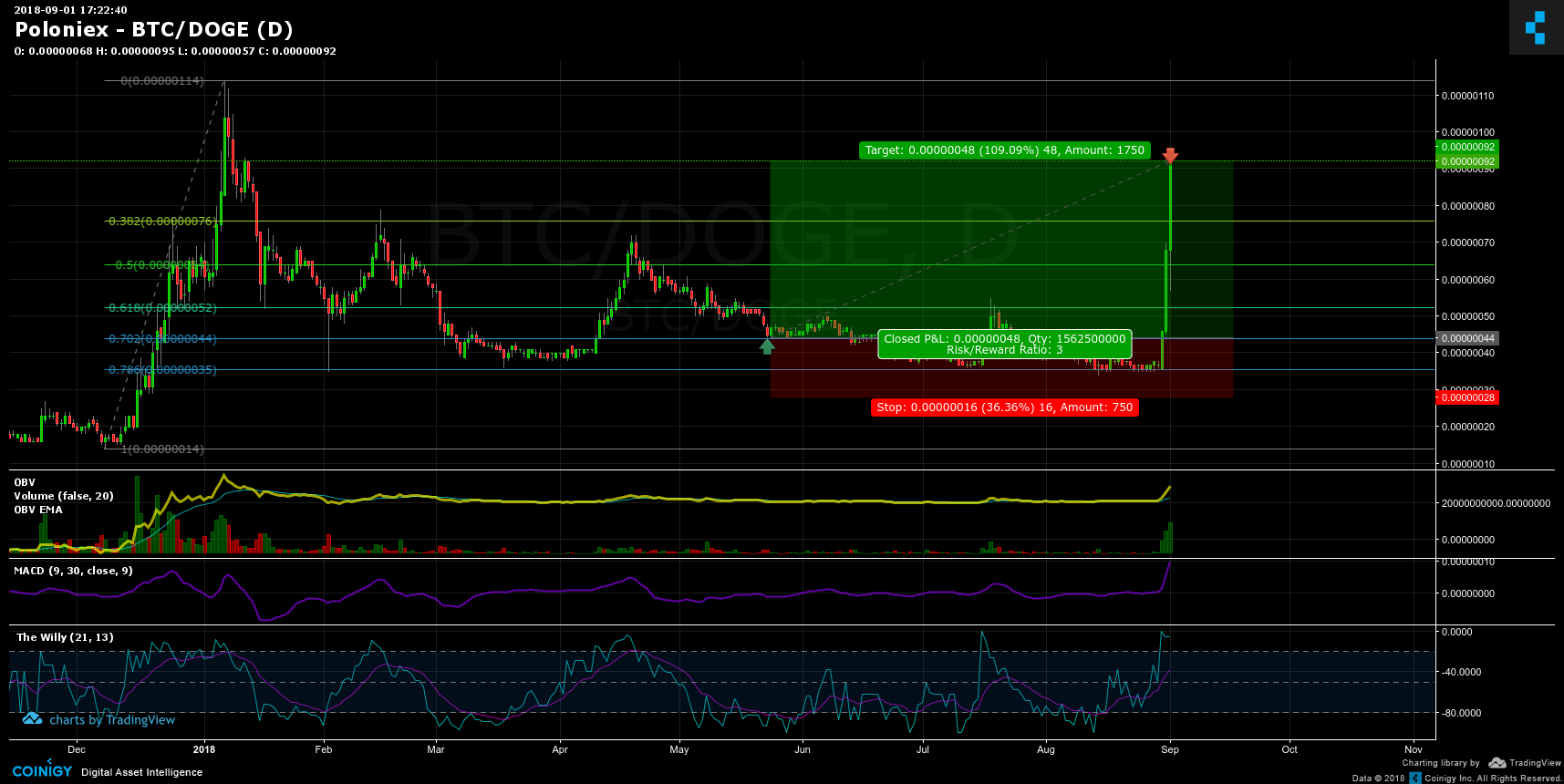Click the Coinigy logo icon at top right

click(1536, 27)
